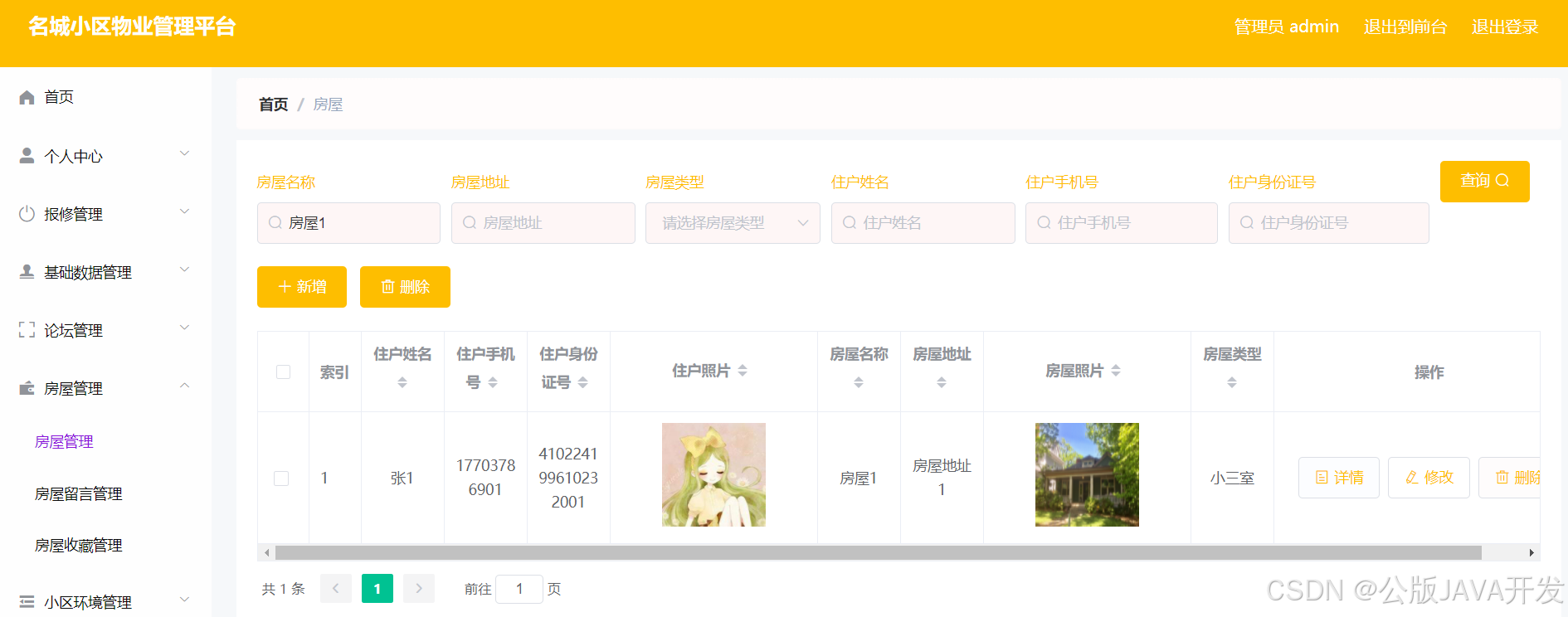
Task: Click the 删除 button in row 张1
Action: click(x=1510, y=478)
